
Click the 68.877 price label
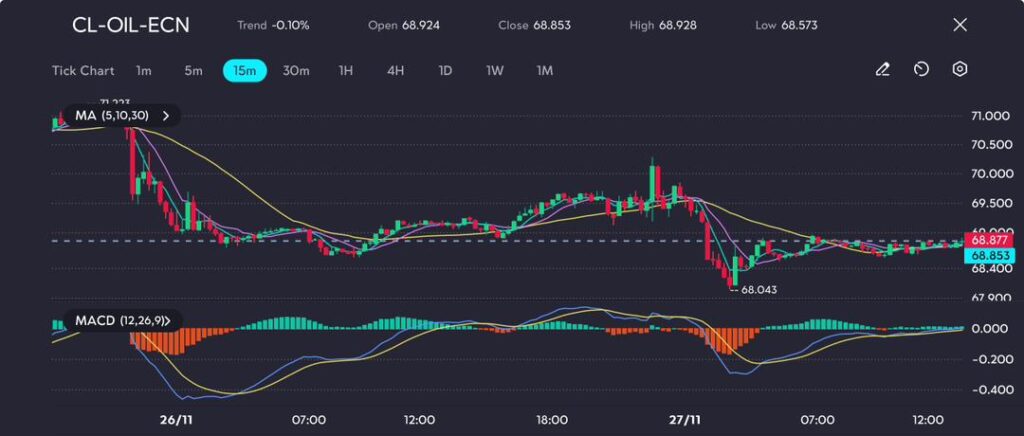click(x=988, y=240)
